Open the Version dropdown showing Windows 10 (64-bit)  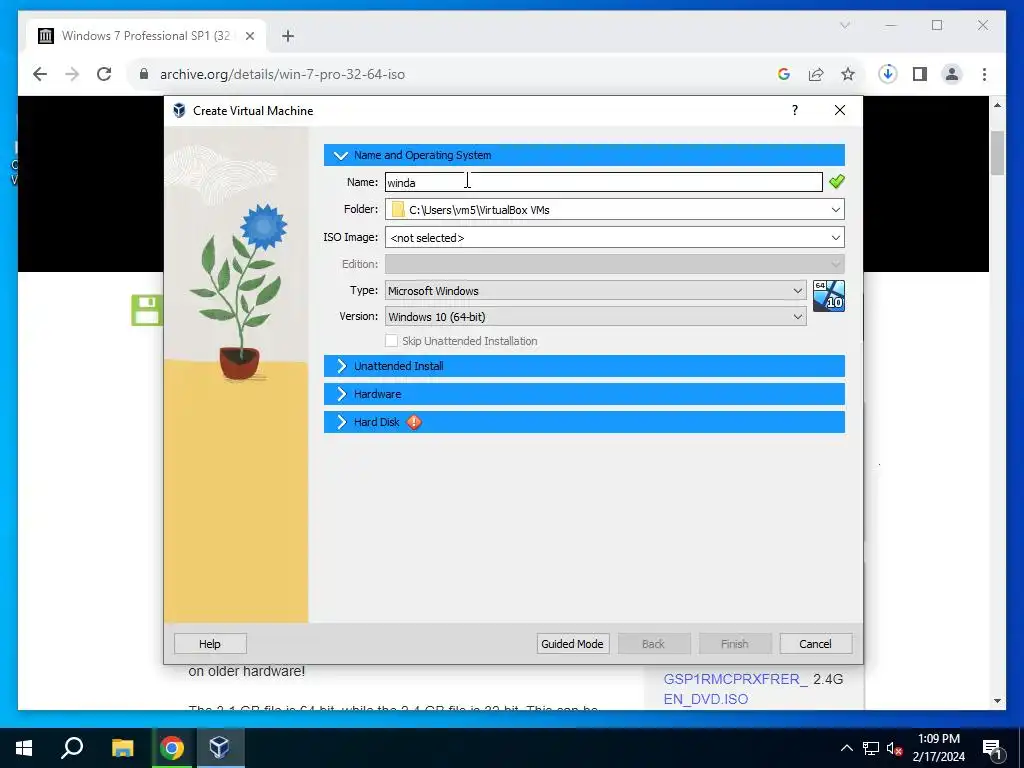tap(595, 317)
